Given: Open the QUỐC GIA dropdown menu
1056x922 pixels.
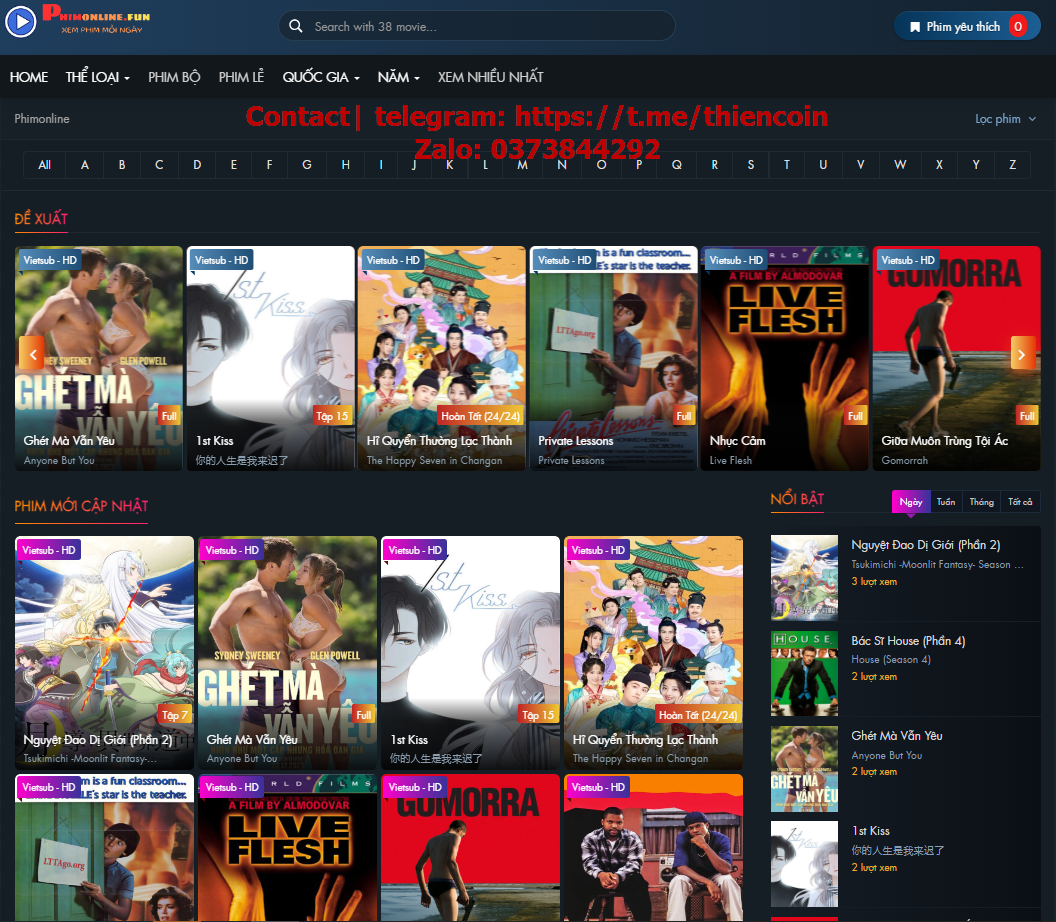Looking at the screenshot, I should point(320,77).
